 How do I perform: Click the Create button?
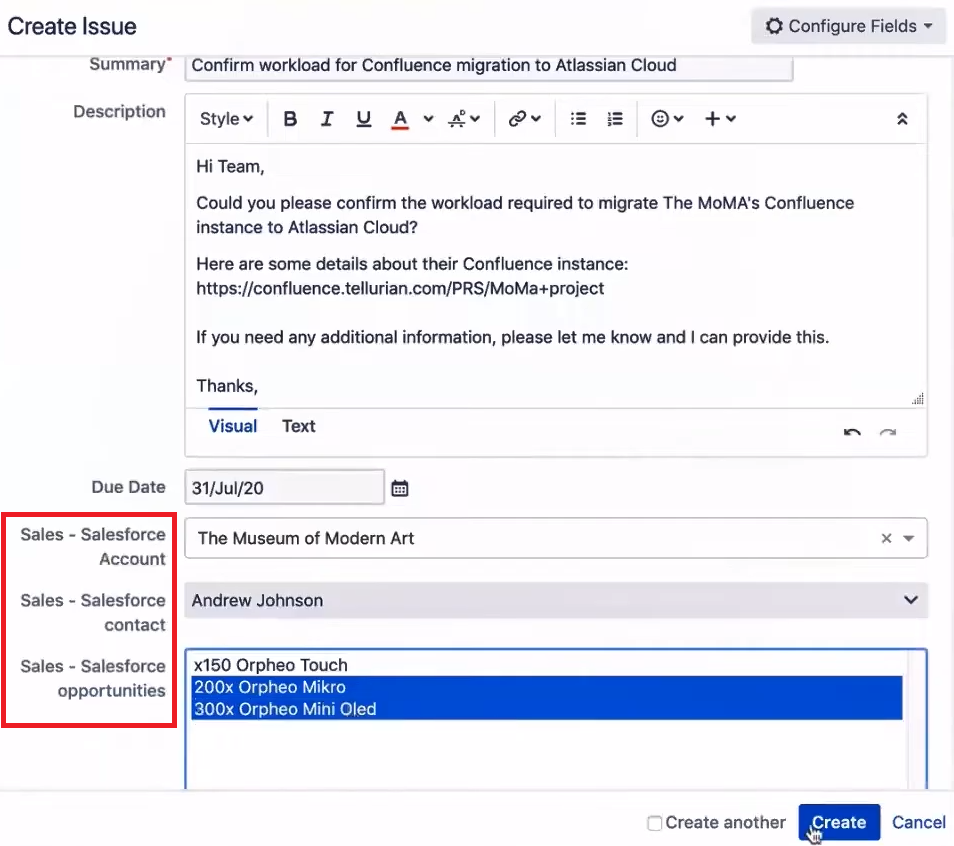pos(839,822)
